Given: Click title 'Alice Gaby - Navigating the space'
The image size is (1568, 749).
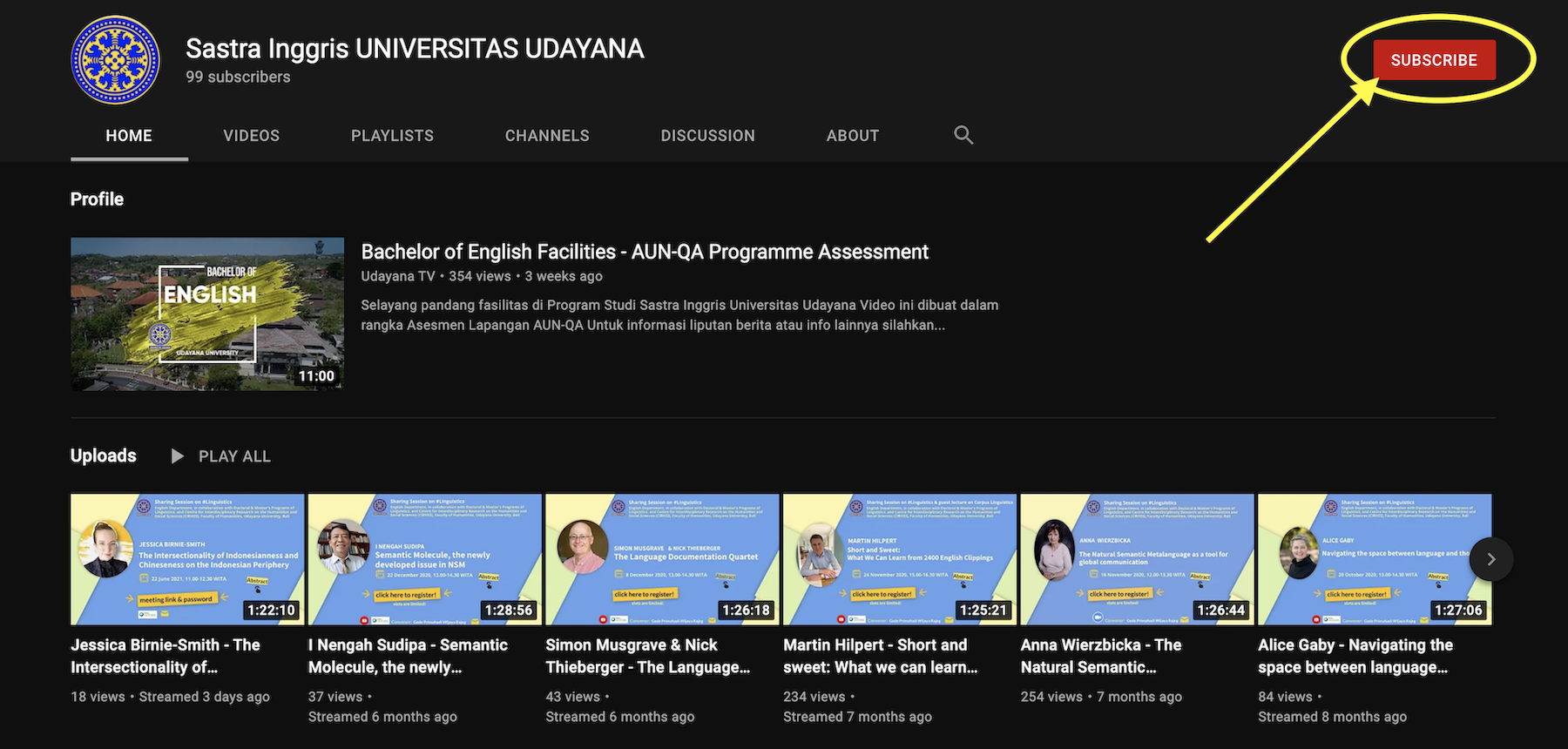Looking at the screenshot, I should coord(1355,656).
